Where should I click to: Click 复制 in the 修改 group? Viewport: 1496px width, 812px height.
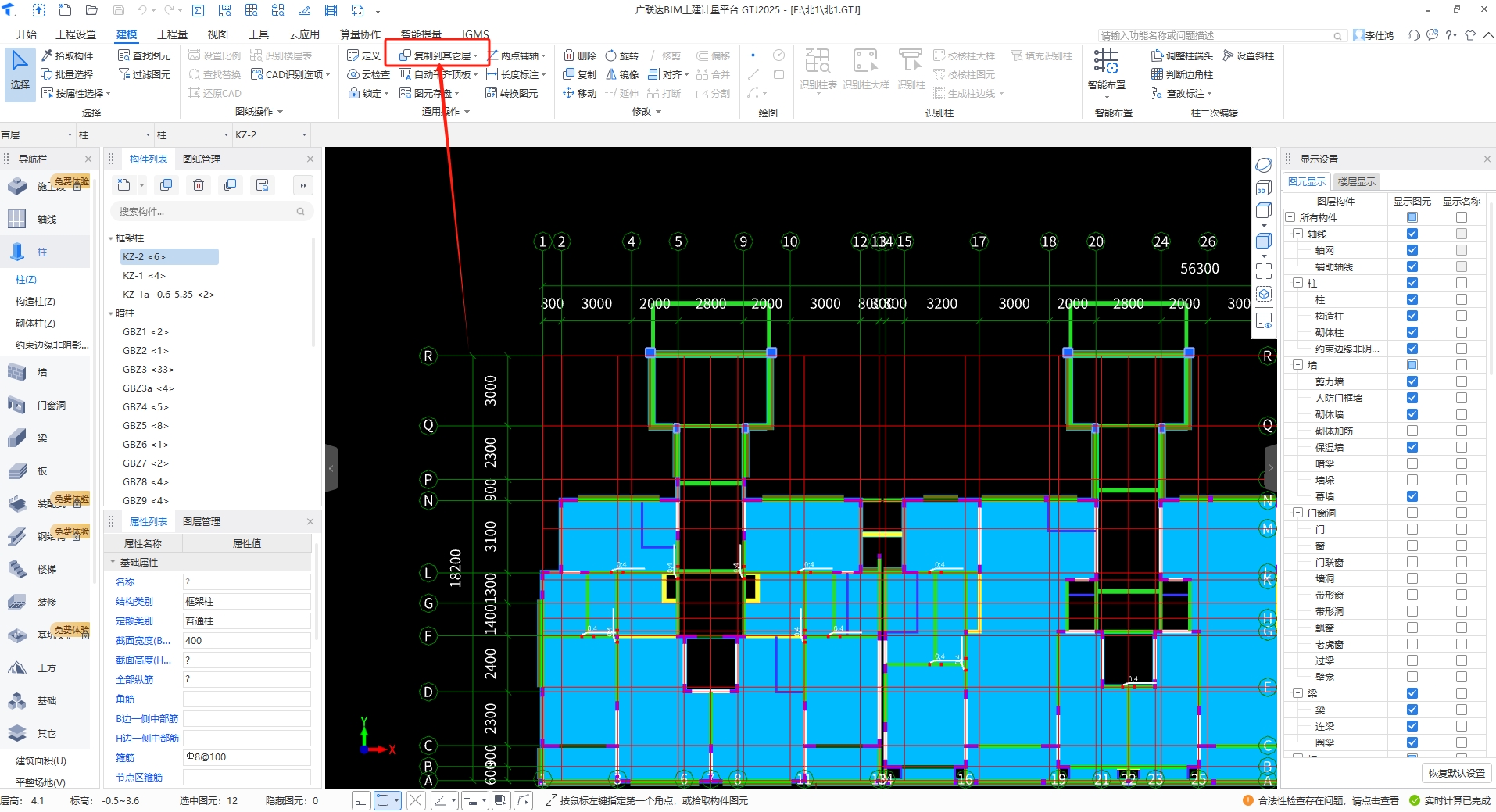pos(580,74)
